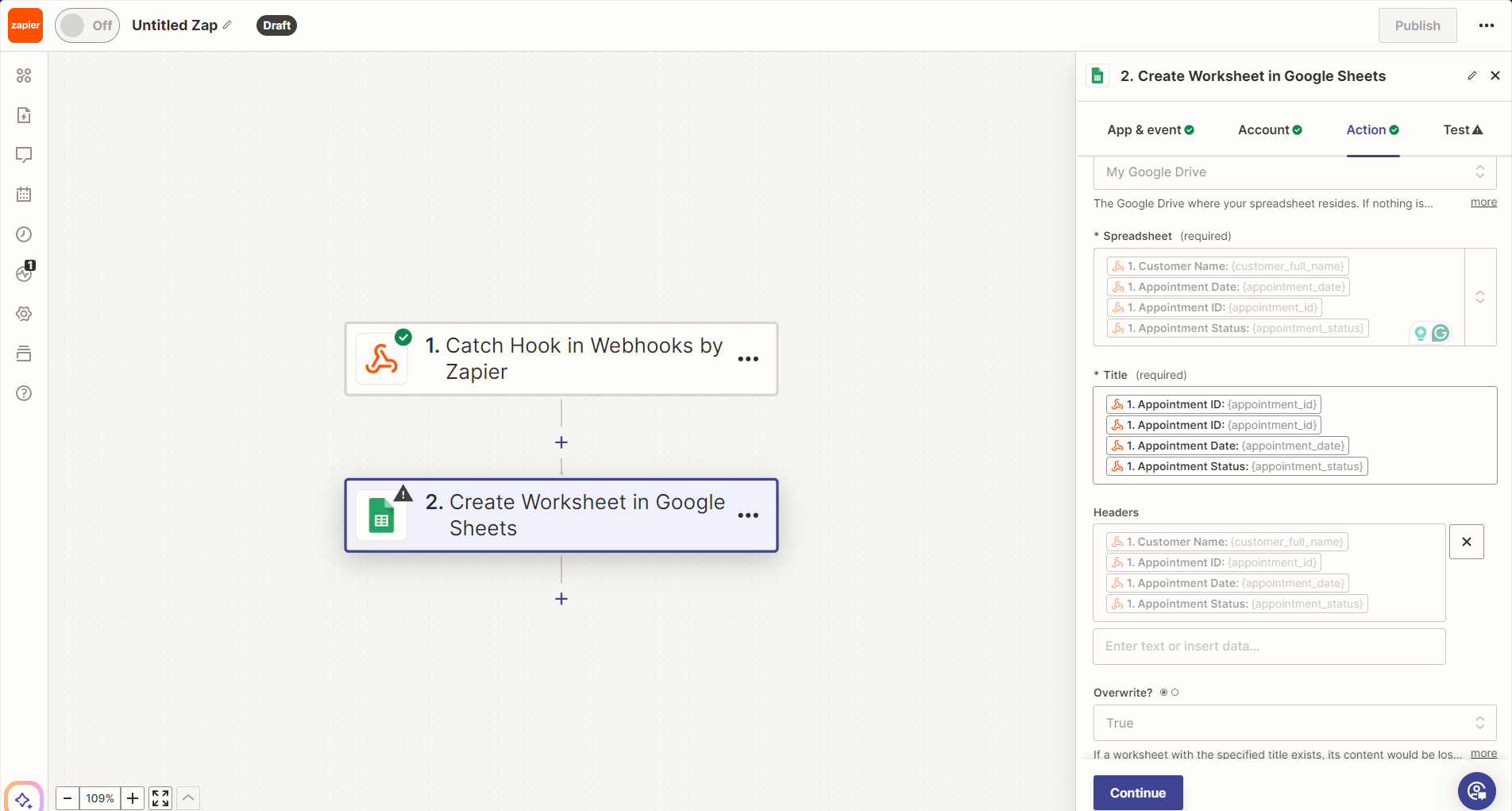Image resolution: width=1512 pixels, height=811 pixels.
Task: Open the activity icon with notification badge
Action: pos(24,273)
